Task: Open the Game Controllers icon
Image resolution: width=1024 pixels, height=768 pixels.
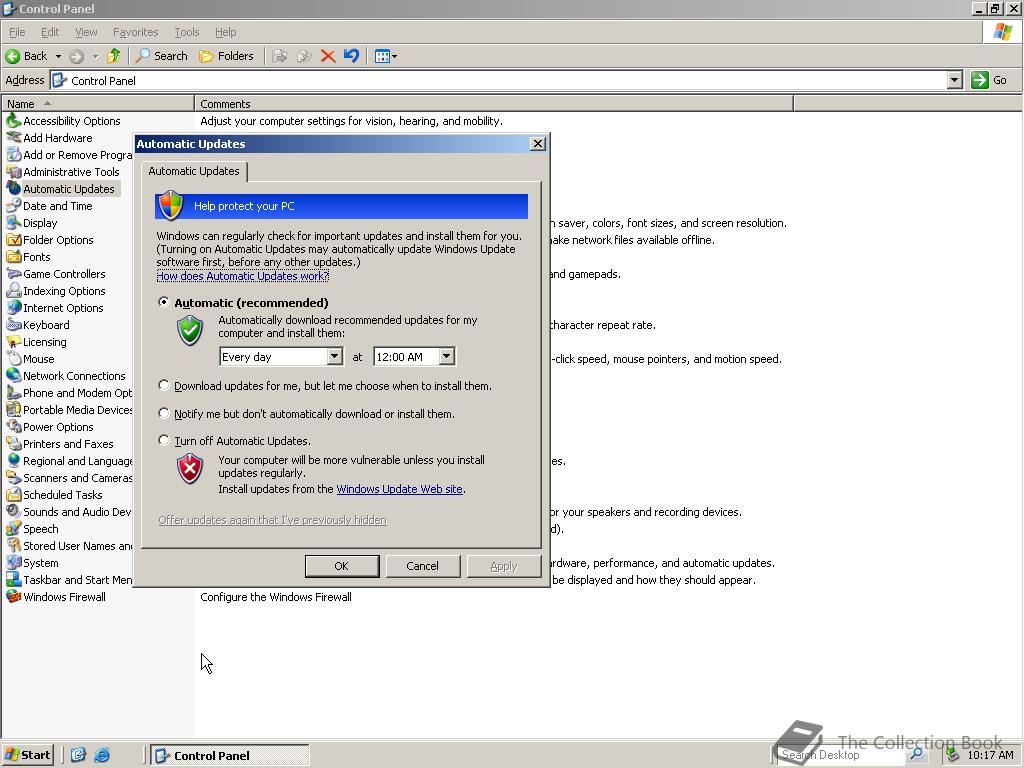Action: point(14,274)
